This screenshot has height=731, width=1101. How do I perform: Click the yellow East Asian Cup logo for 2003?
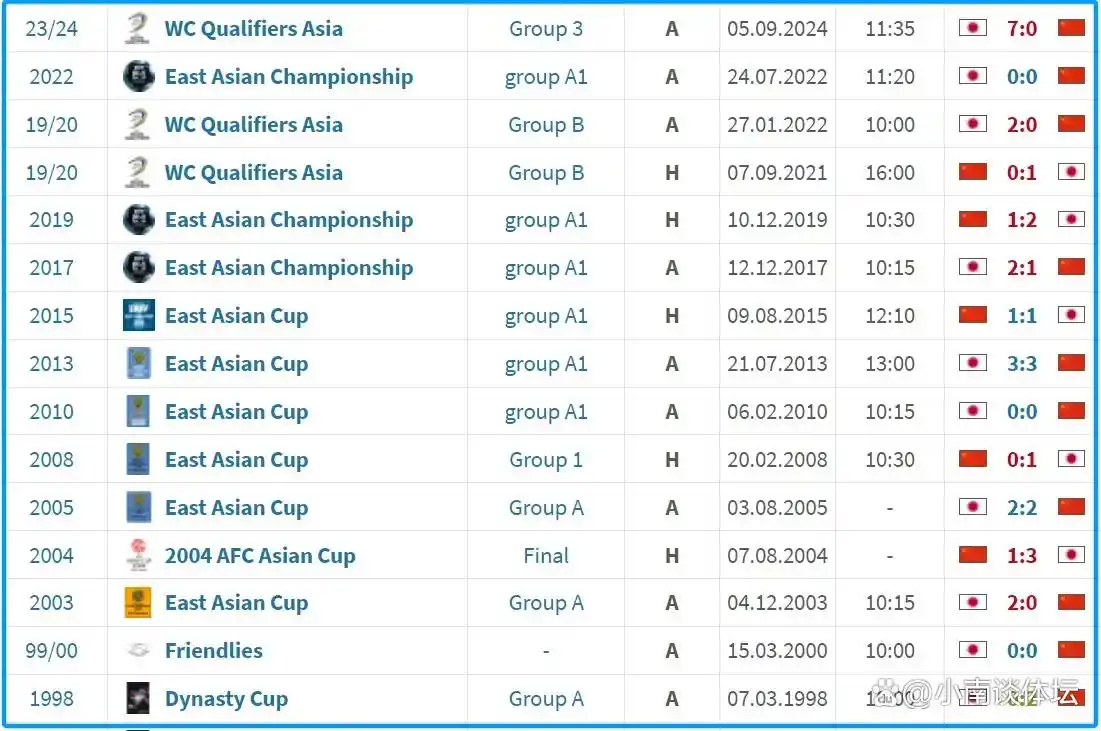pyautogui.click(x=138, y=602)
